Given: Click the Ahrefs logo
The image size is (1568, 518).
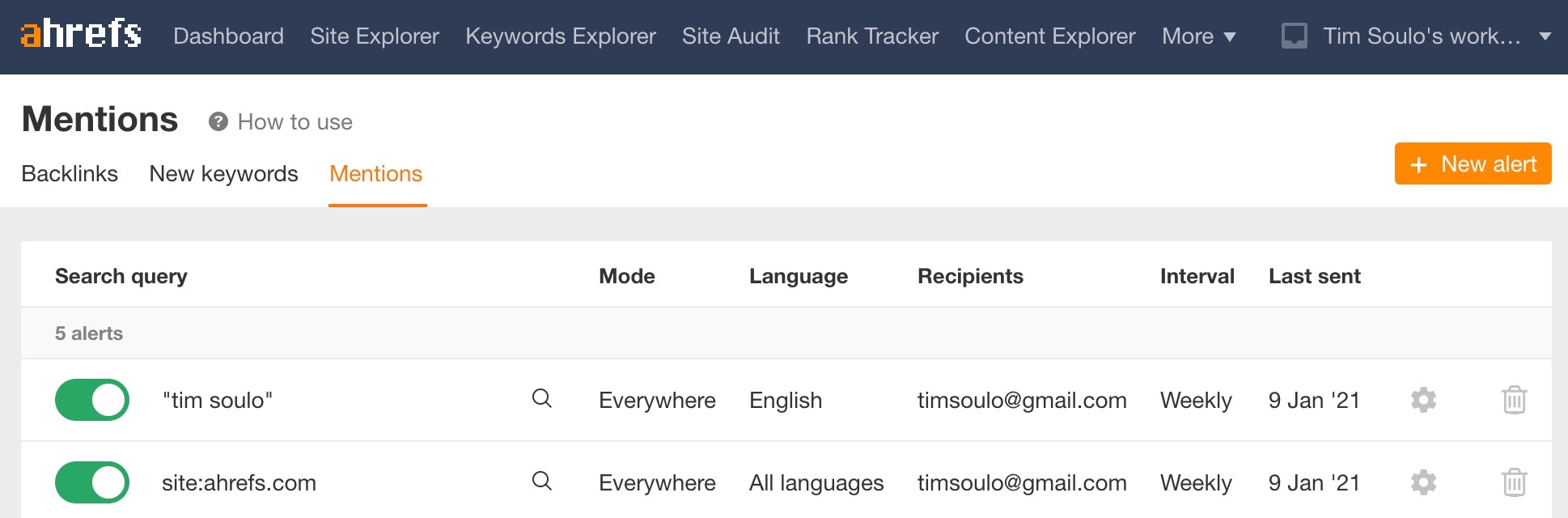Looking at the screenshot, I should click(x=81, y=35).
